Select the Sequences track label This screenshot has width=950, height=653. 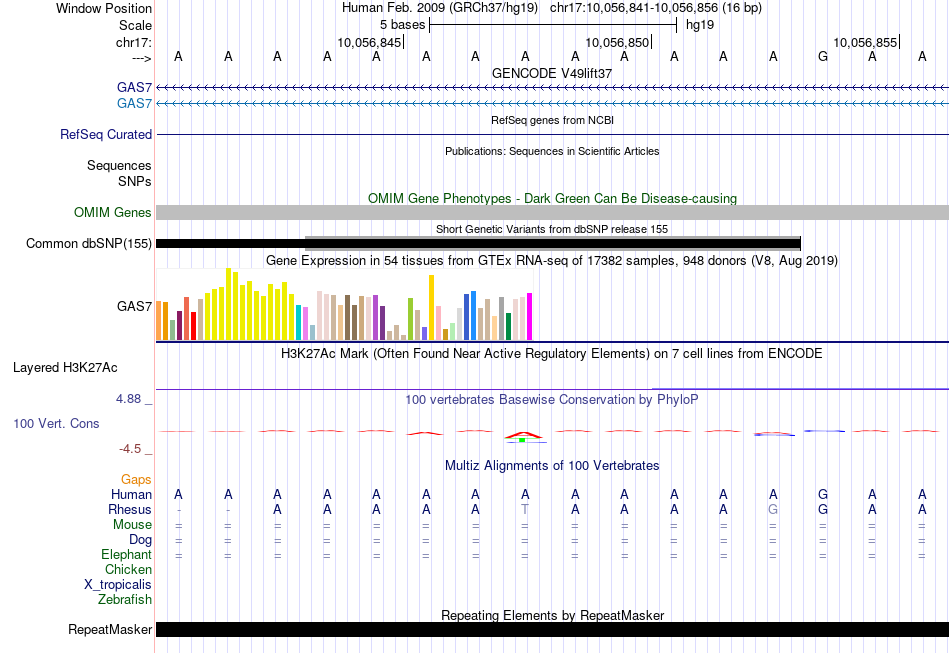119,165
